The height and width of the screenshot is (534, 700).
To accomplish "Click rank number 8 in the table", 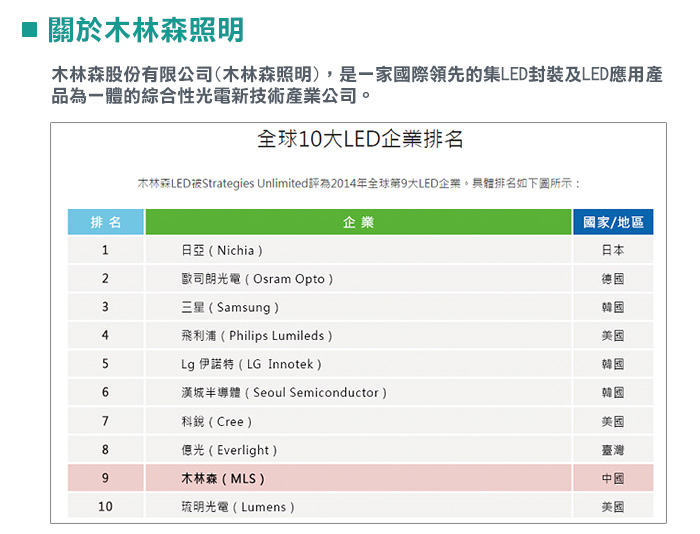I will pyautogui.click(x=105, y=450).
